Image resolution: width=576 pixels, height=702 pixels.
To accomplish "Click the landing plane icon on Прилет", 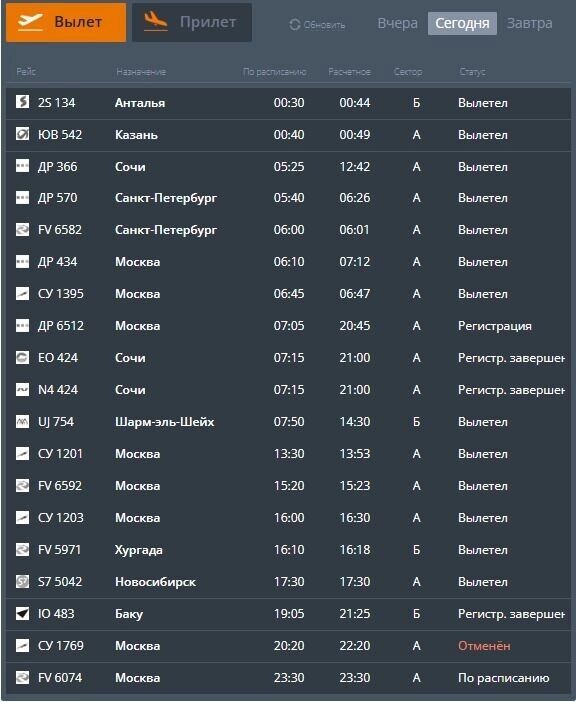I will pos(156,21).
